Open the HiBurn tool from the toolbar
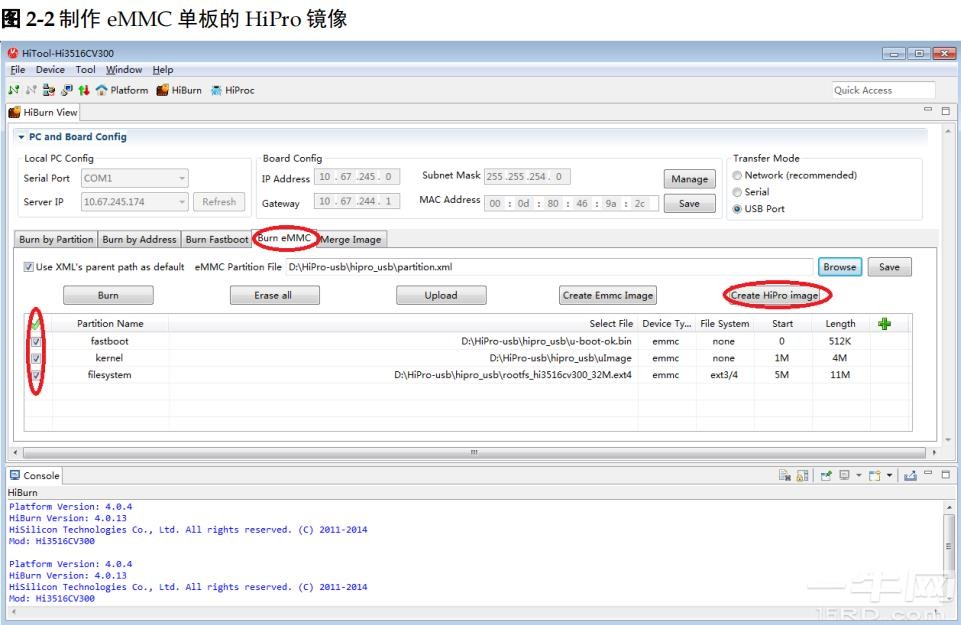Image resolution: width=961 pixels, height=625 pixels. 180,90
